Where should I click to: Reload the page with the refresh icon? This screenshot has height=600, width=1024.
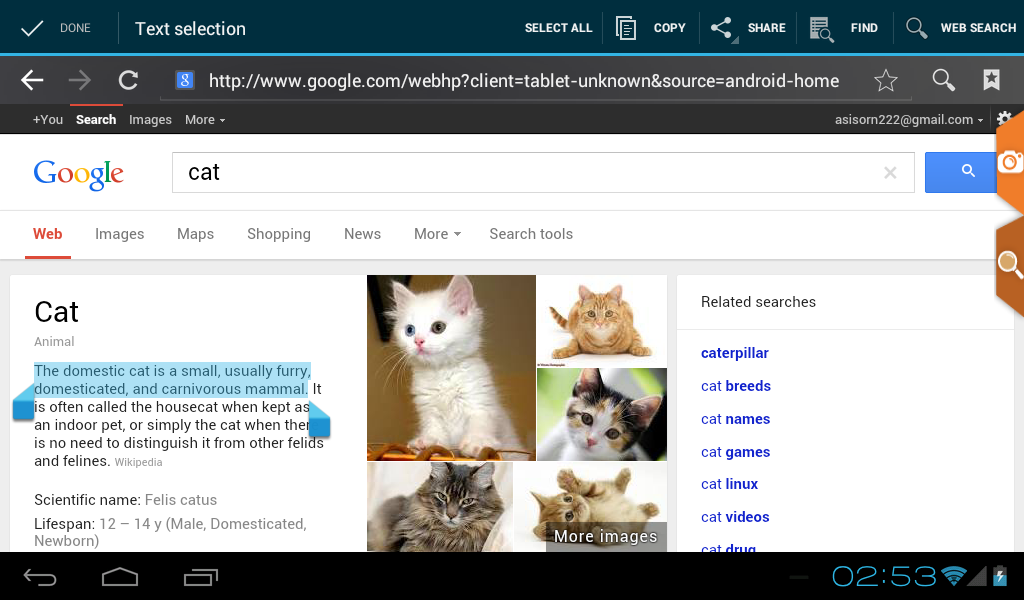point(128,80)
